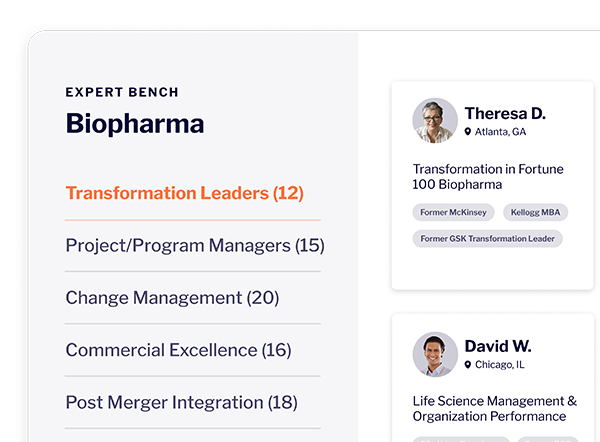Viewport: 600px width, 442px height.
Task: Click Theresa D.'s profile photo
Action: coord(435,120)
